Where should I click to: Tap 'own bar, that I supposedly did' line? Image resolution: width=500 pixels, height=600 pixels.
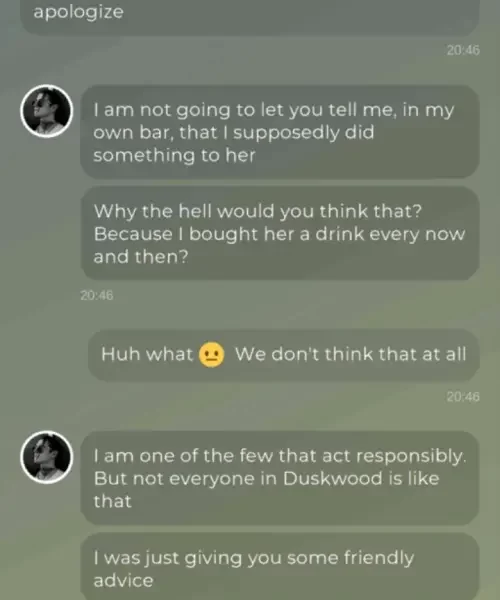pyautogui.click(x=234, y=133)
